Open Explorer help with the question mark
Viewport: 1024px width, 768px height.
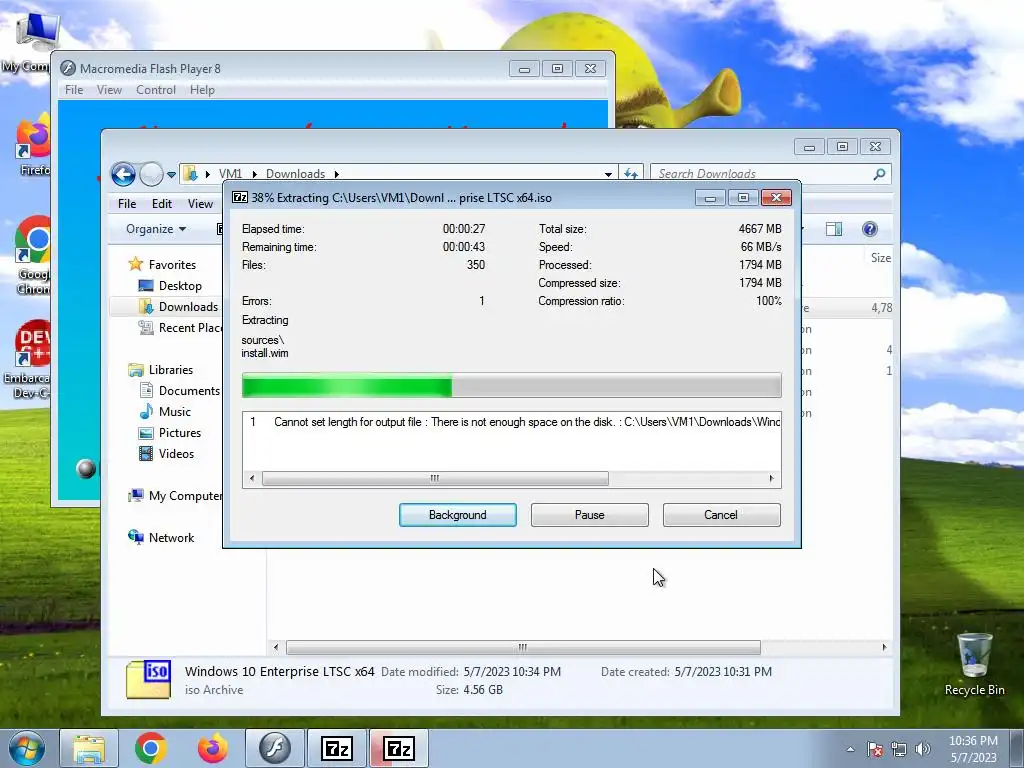click(869, 229)
